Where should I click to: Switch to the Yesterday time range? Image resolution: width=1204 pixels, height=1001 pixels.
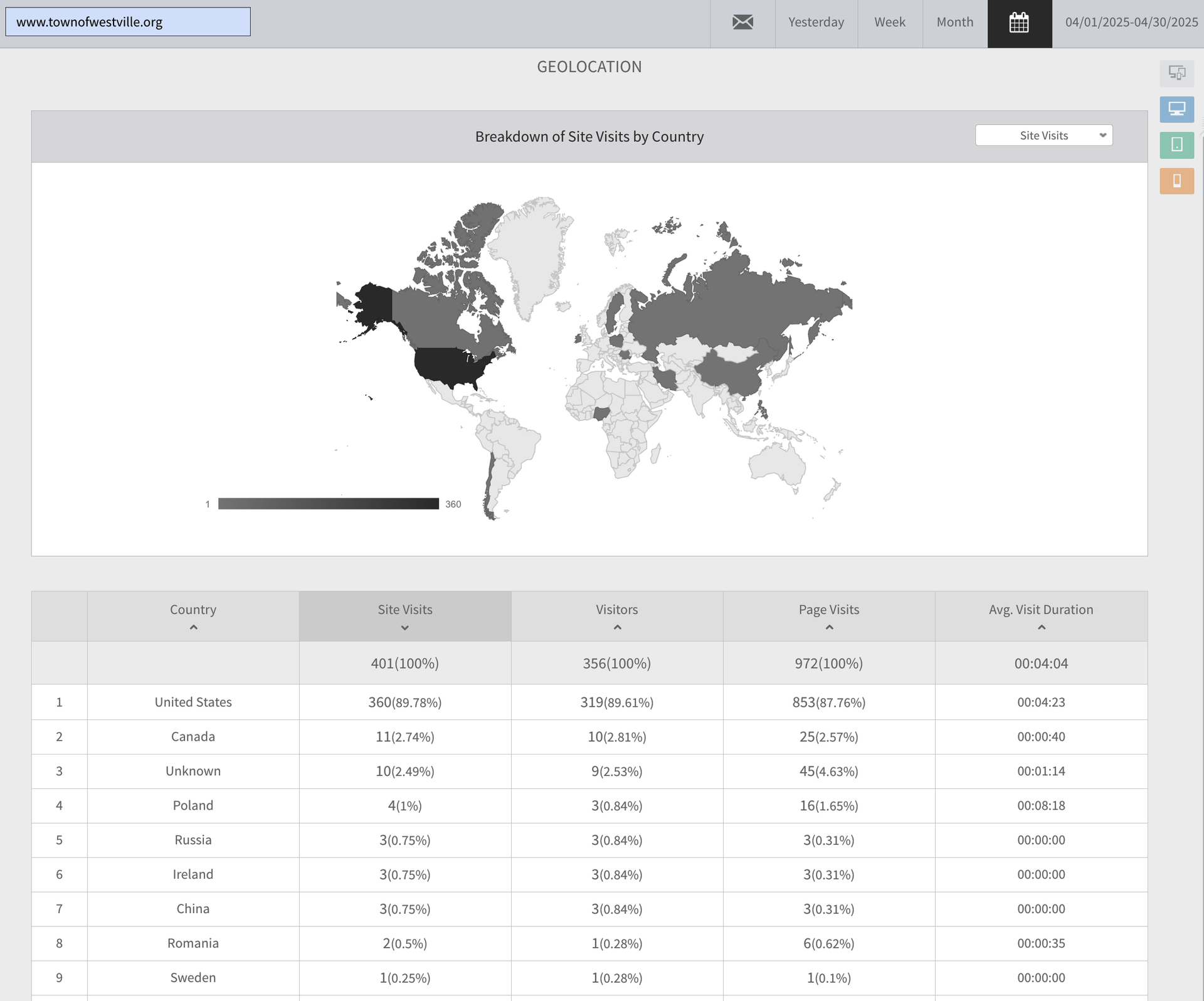click(816, 23)
